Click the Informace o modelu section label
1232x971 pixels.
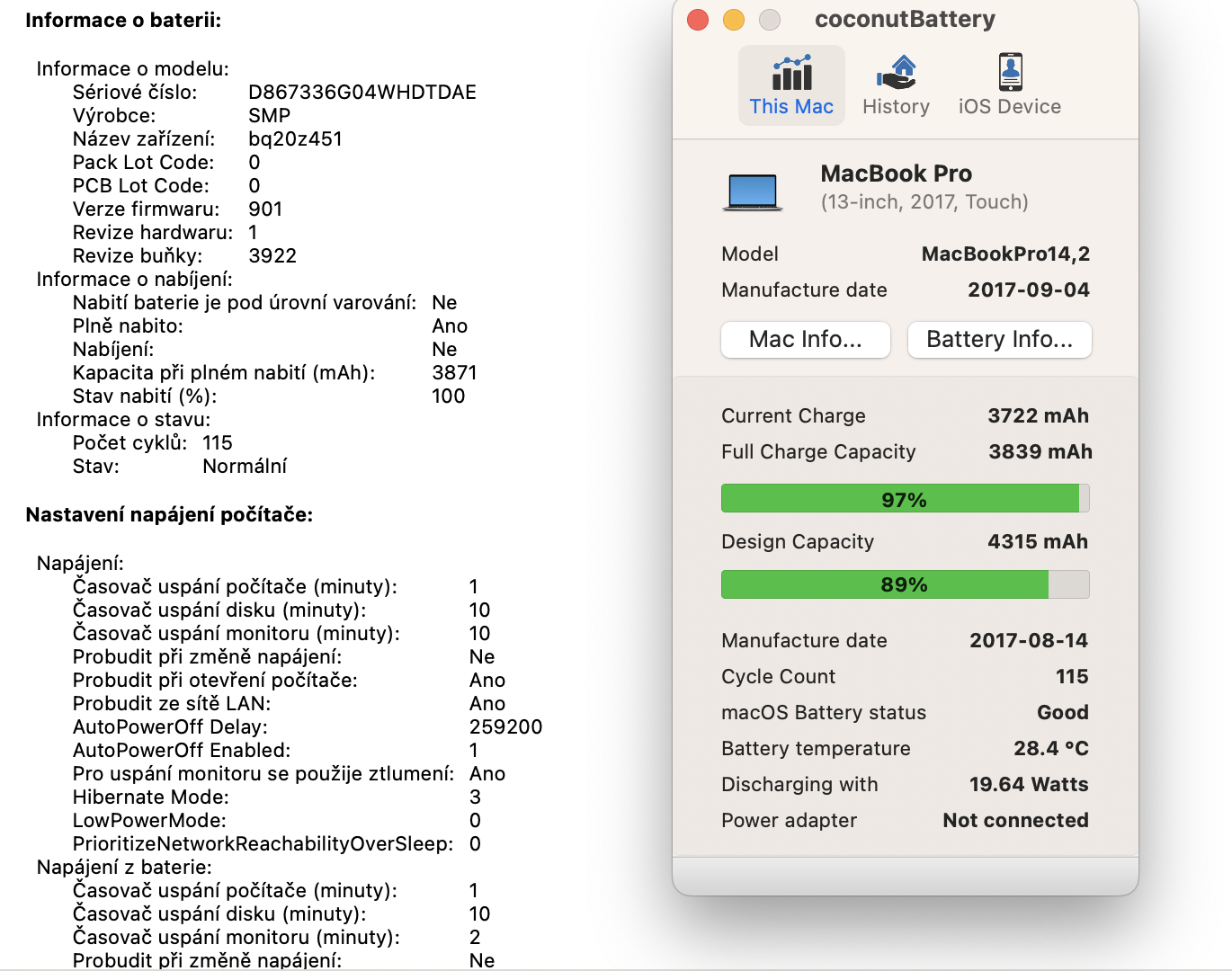pos(132,69)
